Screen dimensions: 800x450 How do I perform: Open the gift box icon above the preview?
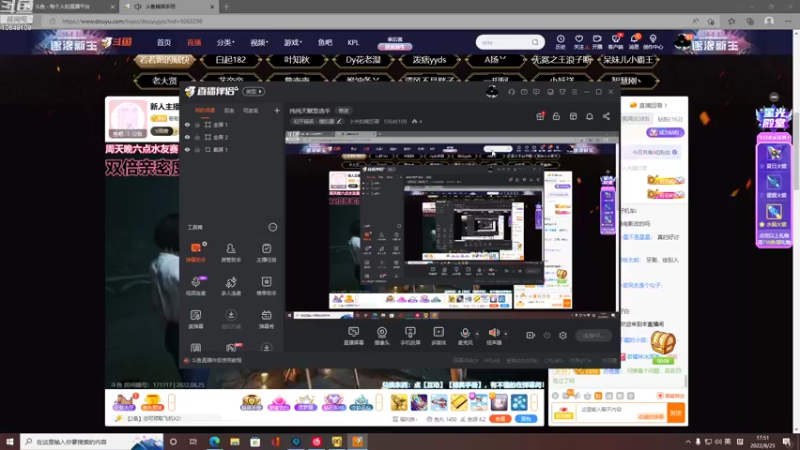point(540,116)
